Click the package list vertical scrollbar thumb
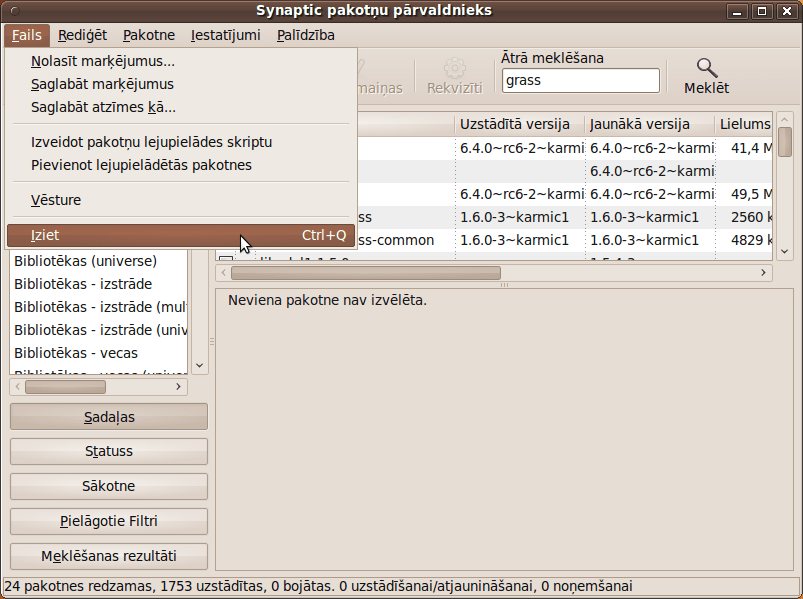 pos(785,142)
